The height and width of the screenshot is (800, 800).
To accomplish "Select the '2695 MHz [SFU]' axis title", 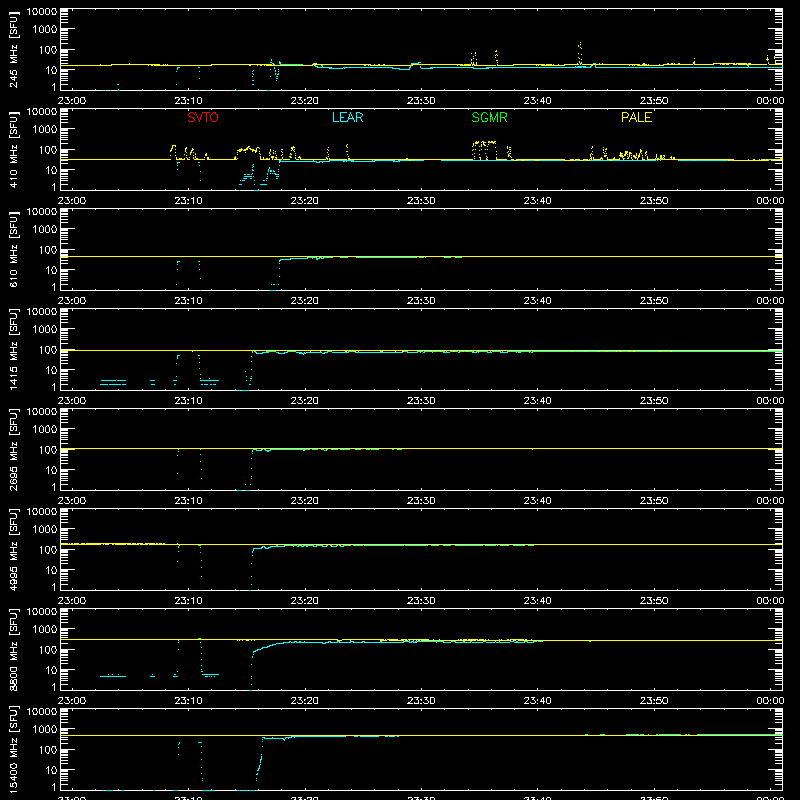I will tap(14, 449).
